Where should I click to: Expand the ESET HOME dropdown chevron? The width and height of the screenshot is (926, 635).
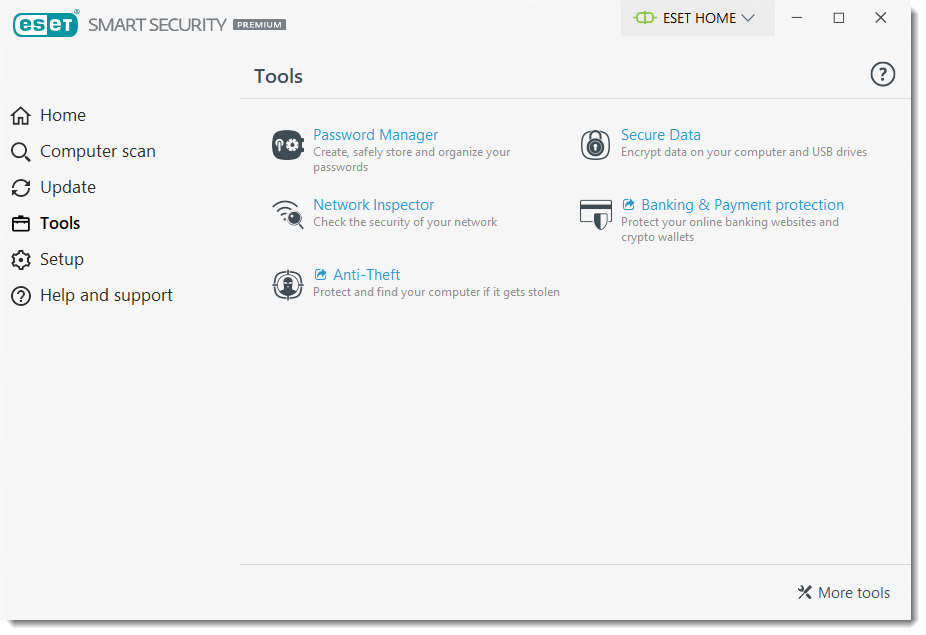[x=748, y=18]
